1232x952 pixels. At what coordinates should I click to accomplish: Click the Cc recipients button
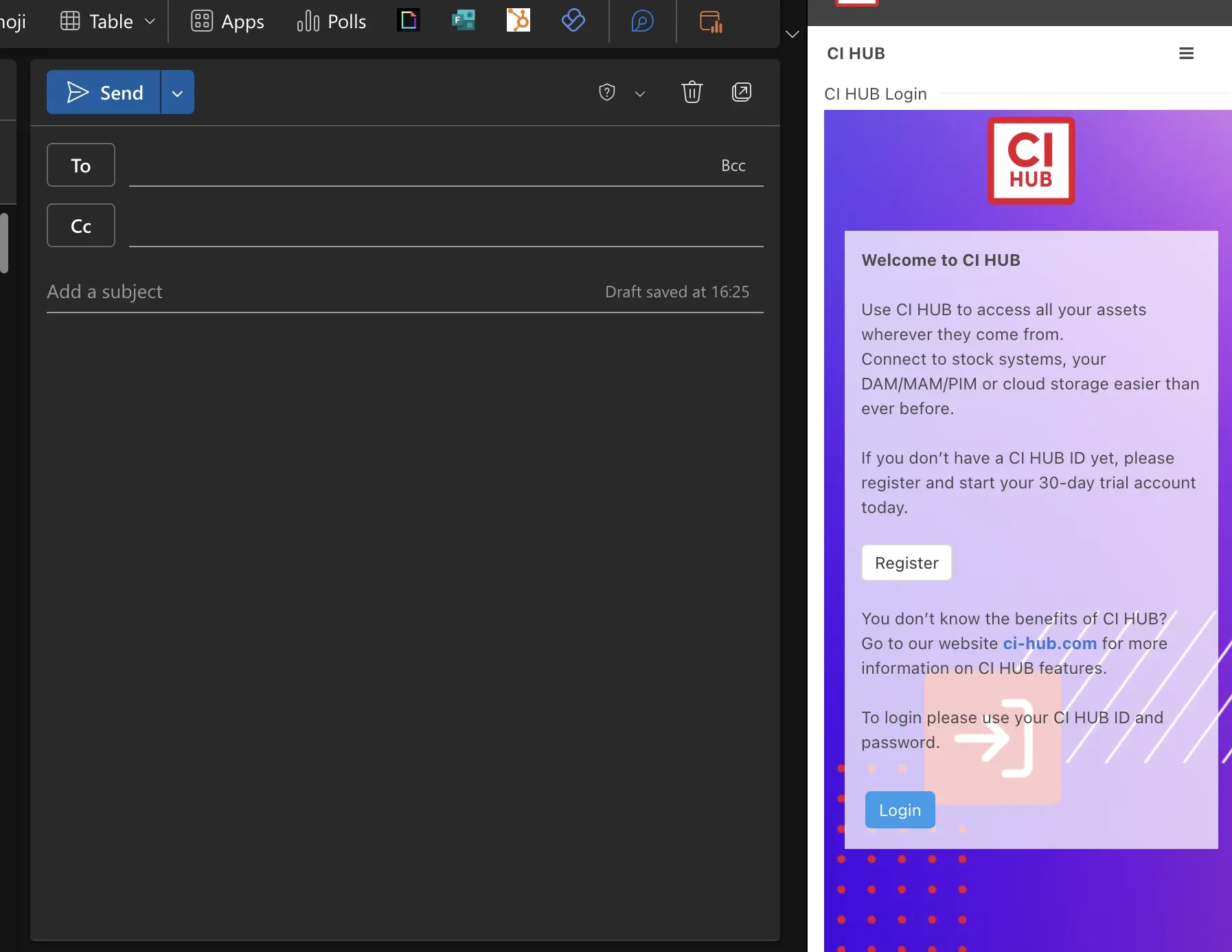click(x=81, y=225)
